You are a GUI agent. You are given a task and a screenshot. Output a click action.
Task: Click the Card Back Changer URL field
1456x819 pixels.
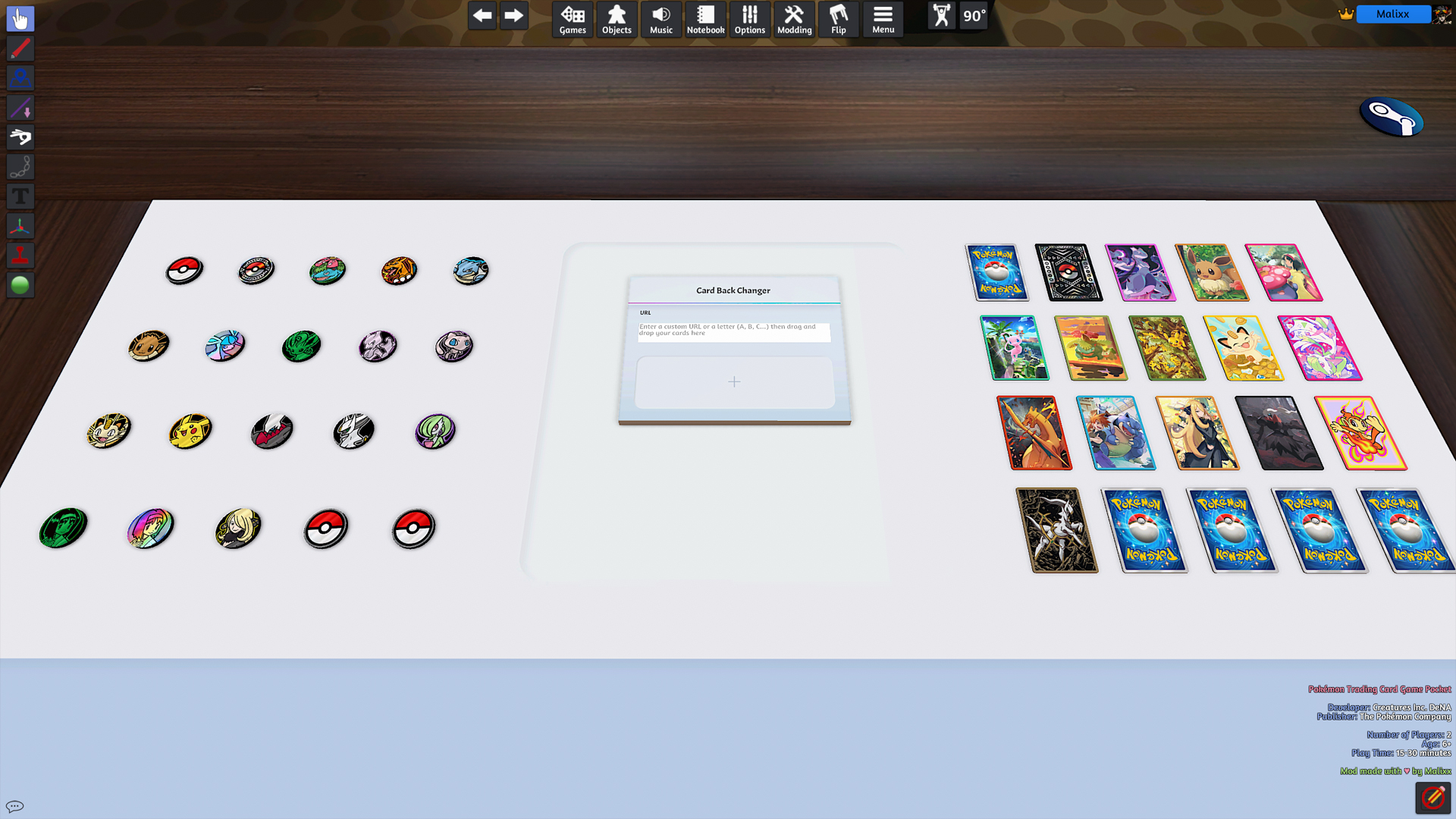[x=734, y=331]
